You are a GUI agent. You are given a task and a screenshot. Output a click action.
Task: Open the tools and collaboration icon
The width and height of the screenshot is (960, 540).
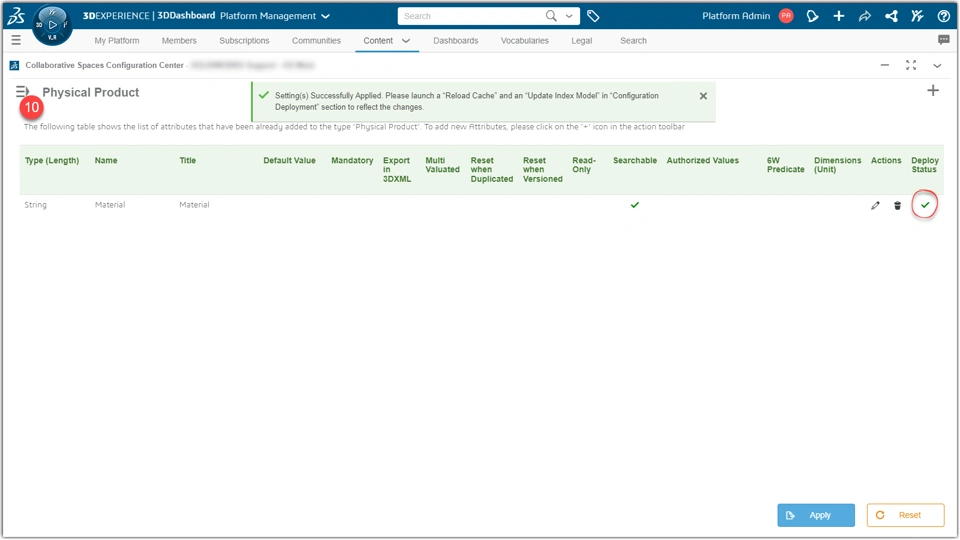pos(917,16)
